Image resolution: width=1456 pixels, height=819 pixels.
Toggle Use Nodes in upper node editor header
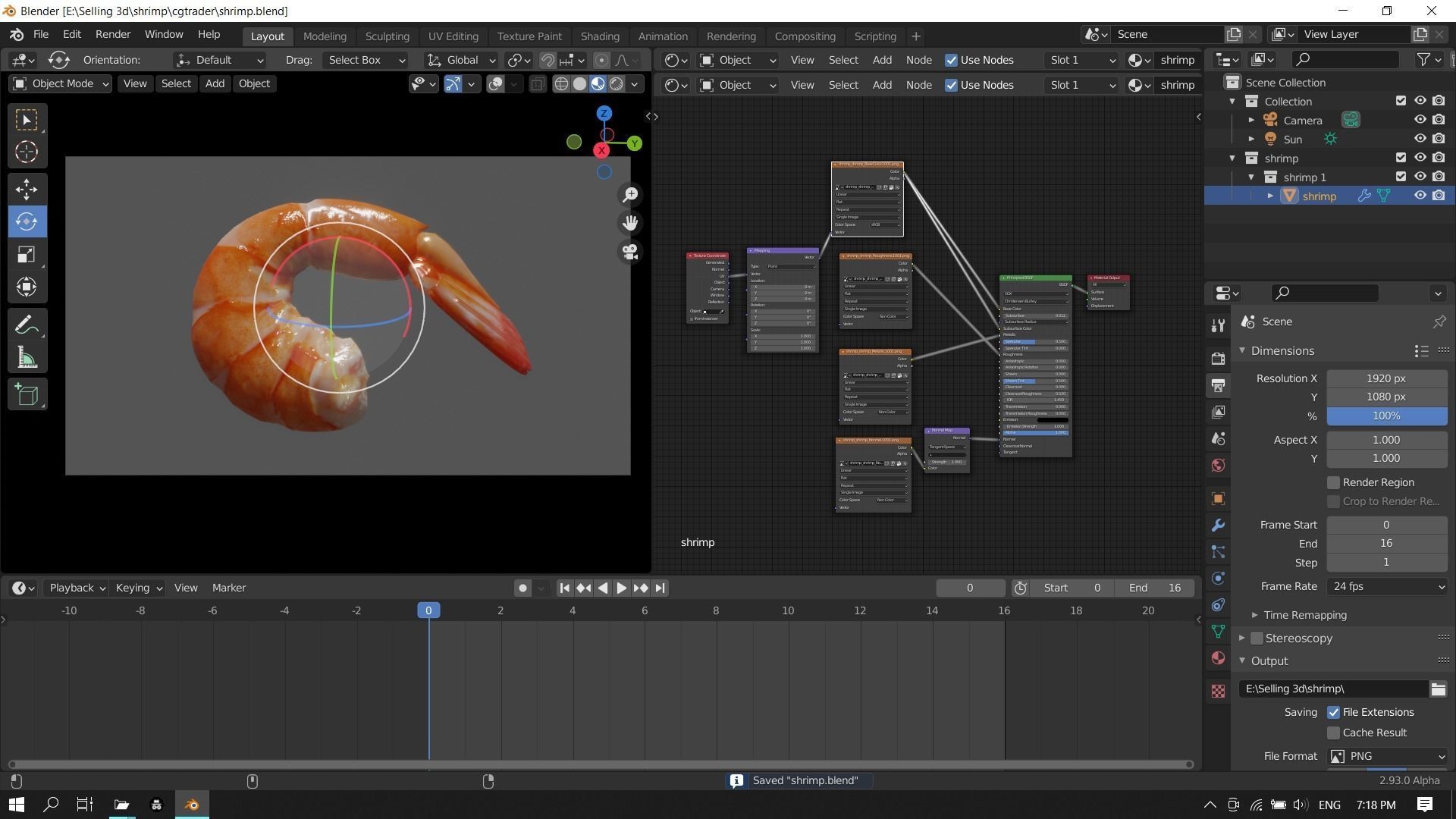[951, 60]
